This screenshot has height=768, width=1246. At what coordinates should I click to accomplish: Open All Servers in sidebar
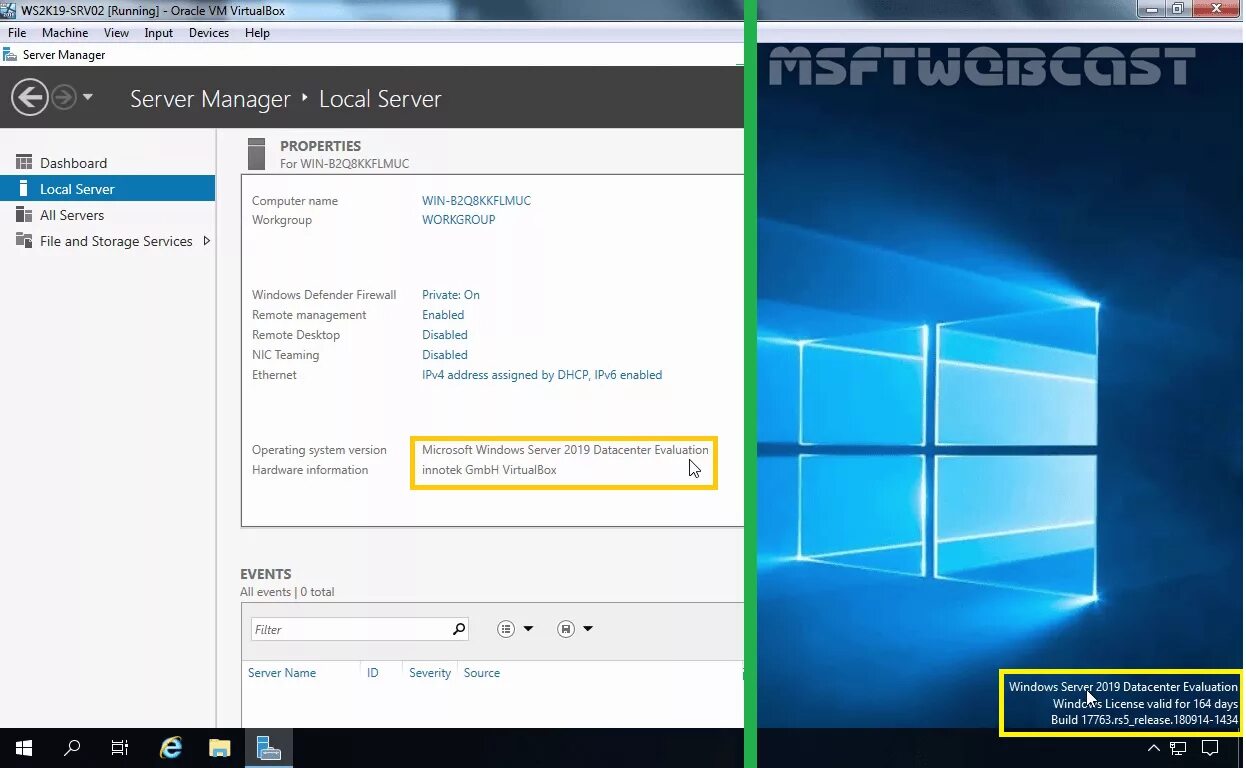click(x=72, y=215)
